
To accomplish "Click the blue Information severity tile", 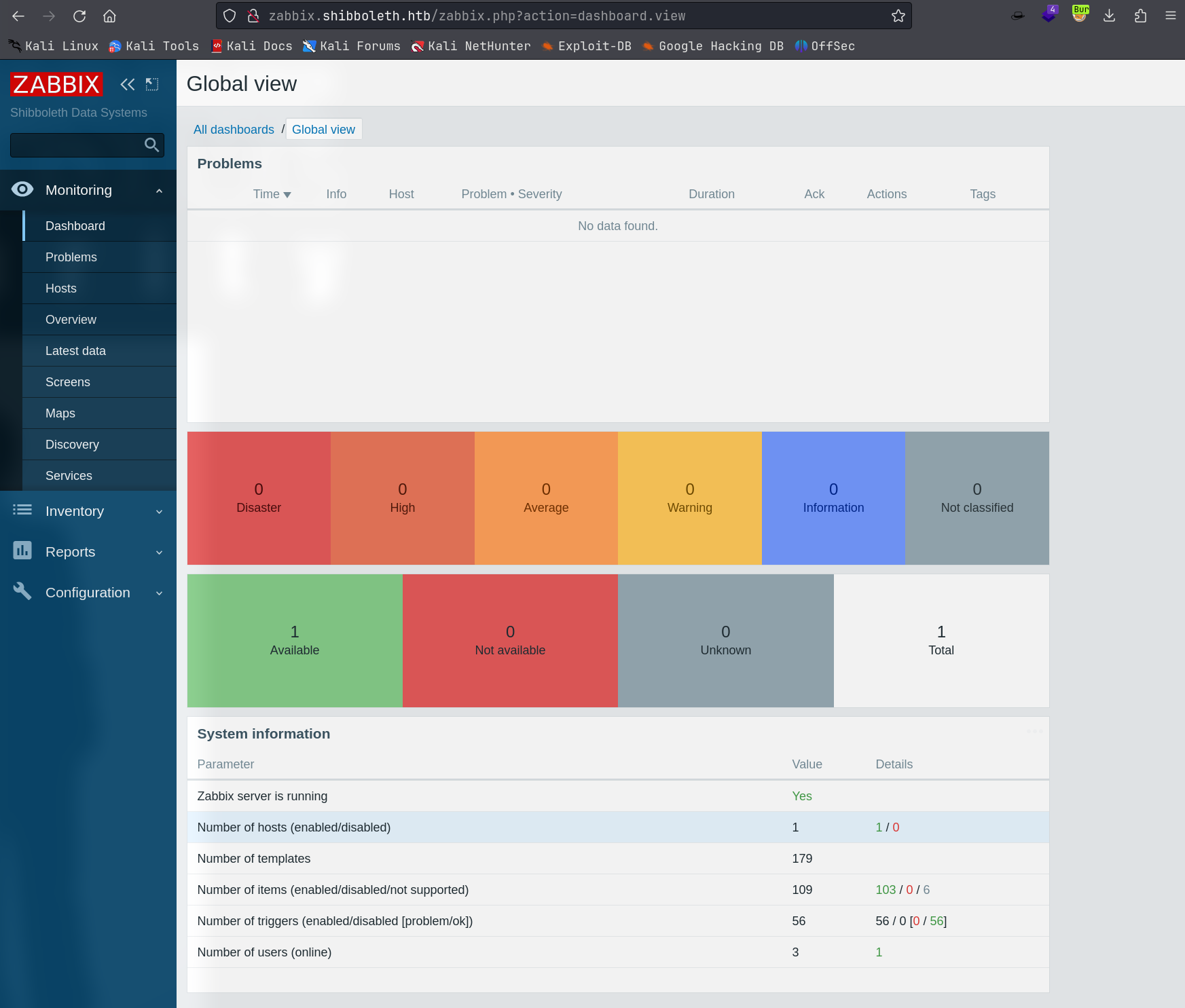I will point(833,498).
